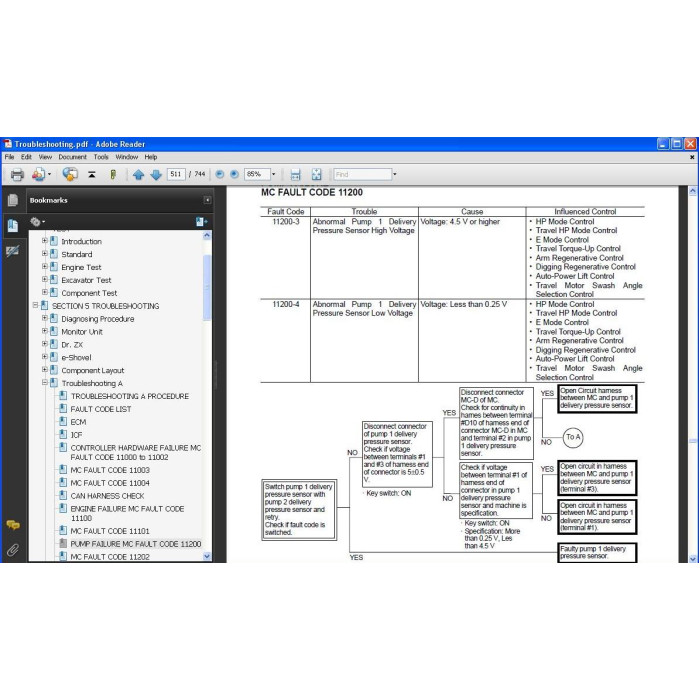
Task: Click the zoom out round button
Action: coord(220,174)
